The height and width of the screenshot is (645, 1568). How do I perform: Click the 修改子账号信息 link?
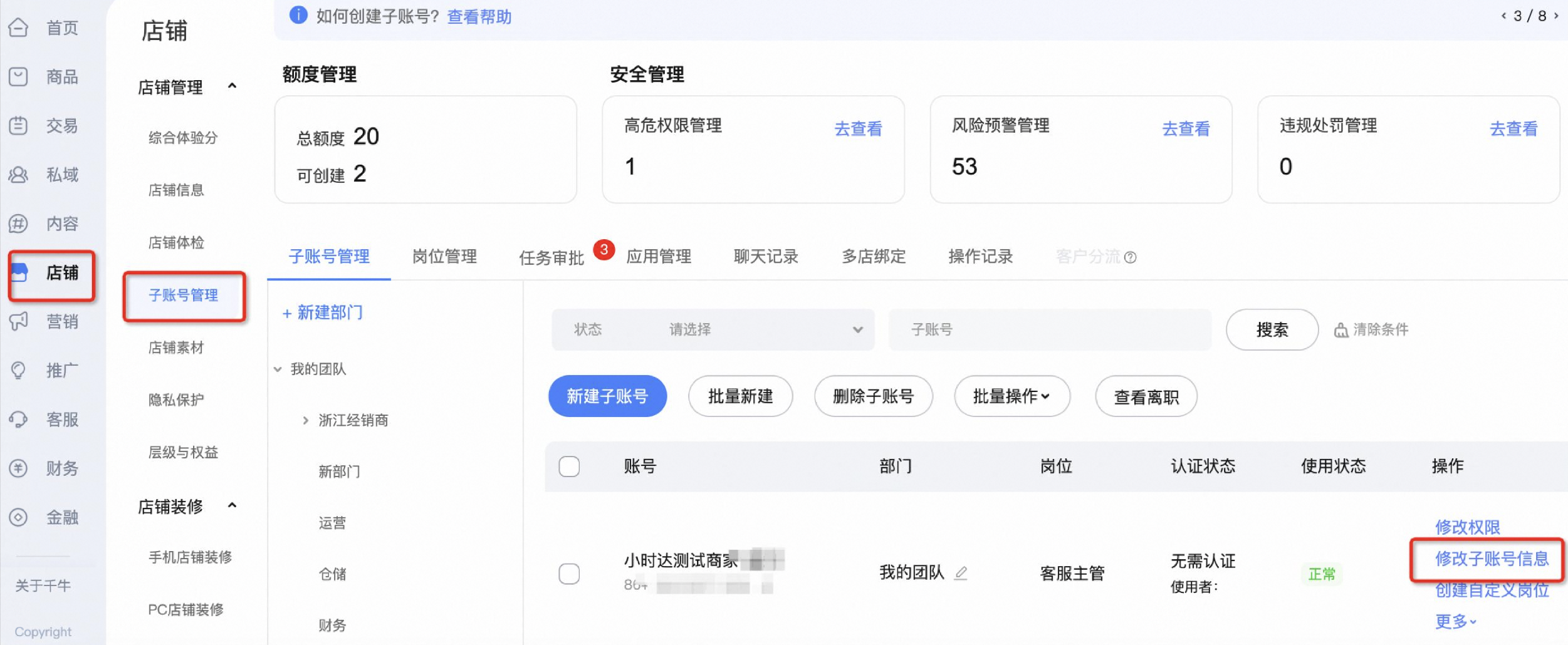click(x=1492, y=559)
